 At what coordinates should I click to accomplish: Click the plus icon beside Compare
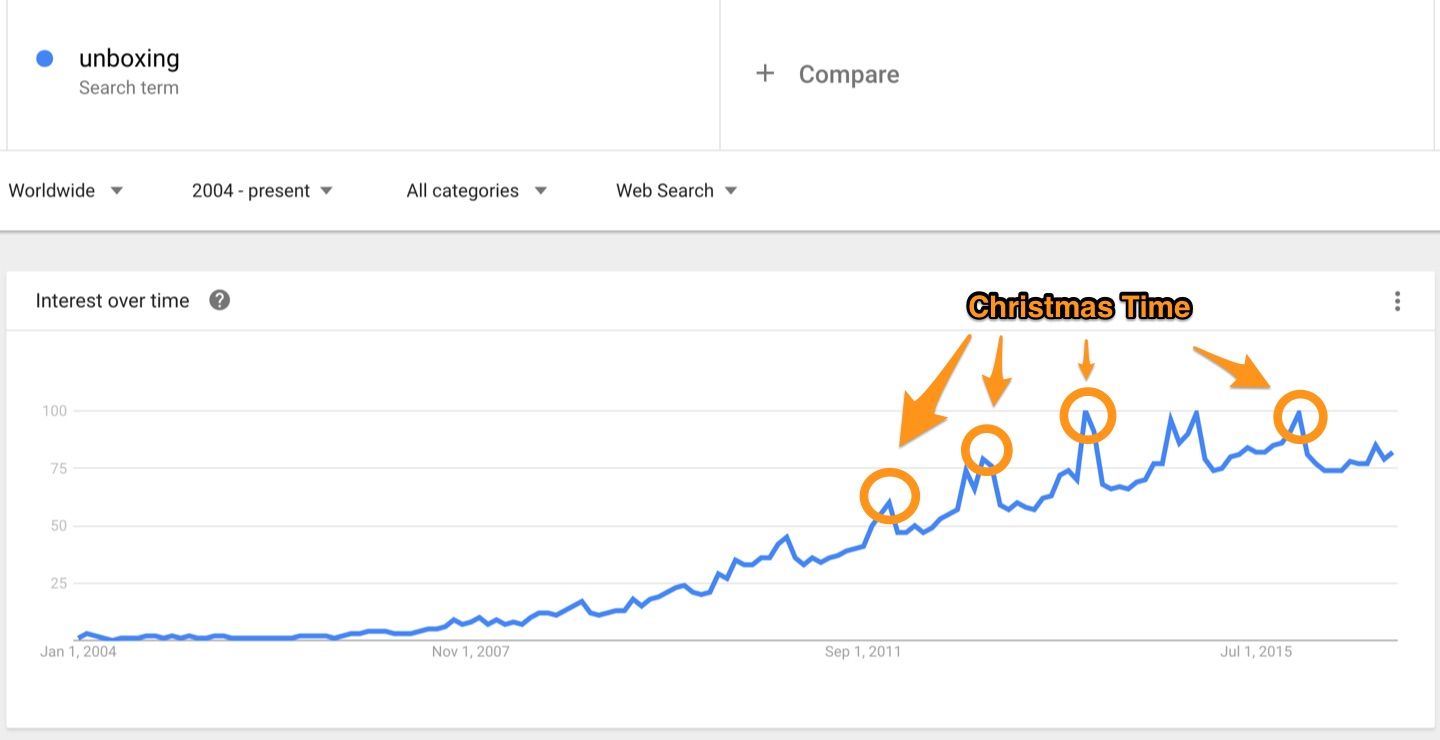(x=765, y=73)
